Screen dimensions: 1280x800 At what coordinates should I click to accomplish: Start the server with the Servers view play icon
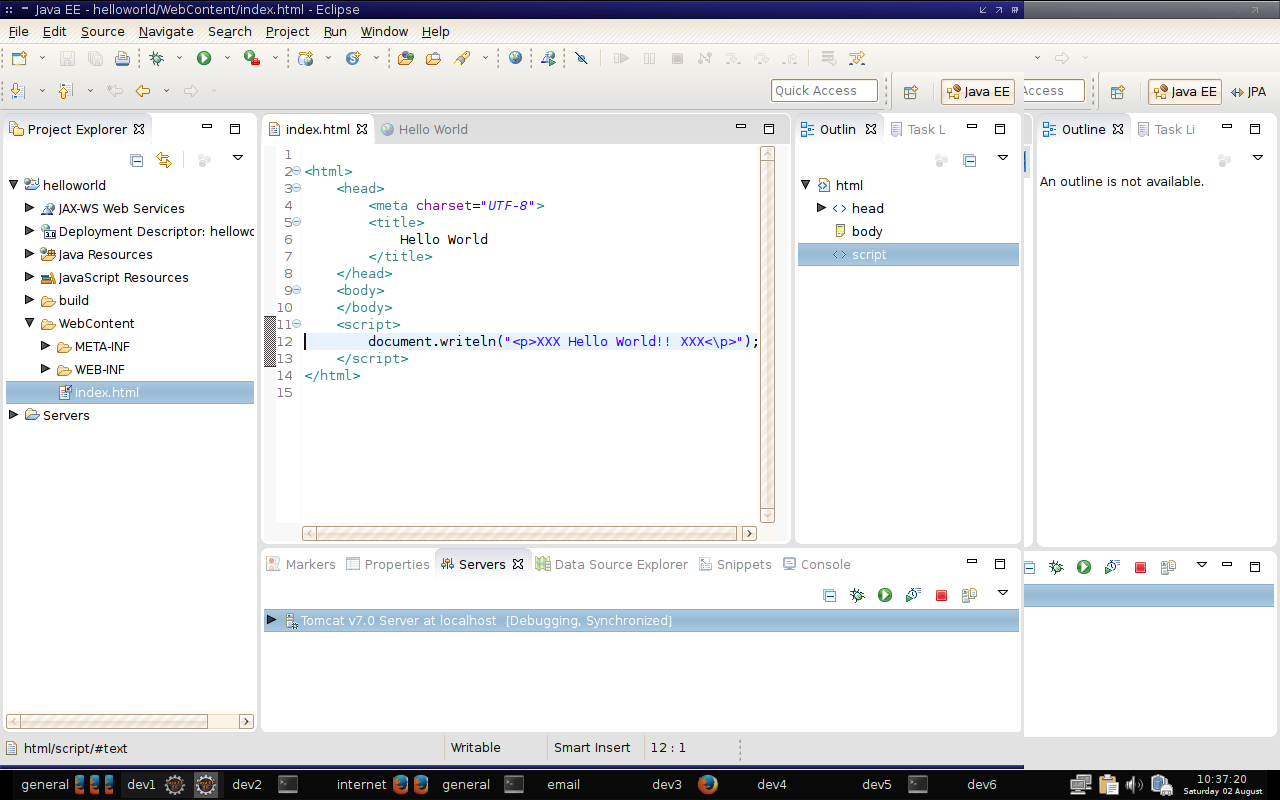click(x=885, y=595)
